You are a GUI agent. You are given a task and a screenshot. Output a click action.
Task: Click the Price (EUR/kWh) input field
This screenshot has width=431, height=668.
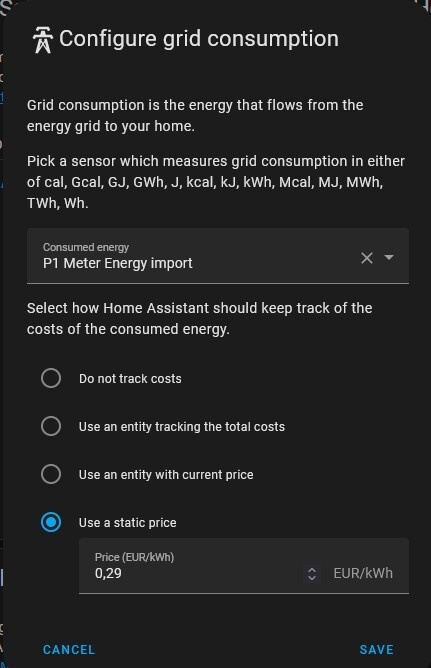click(x=244, y=566)
